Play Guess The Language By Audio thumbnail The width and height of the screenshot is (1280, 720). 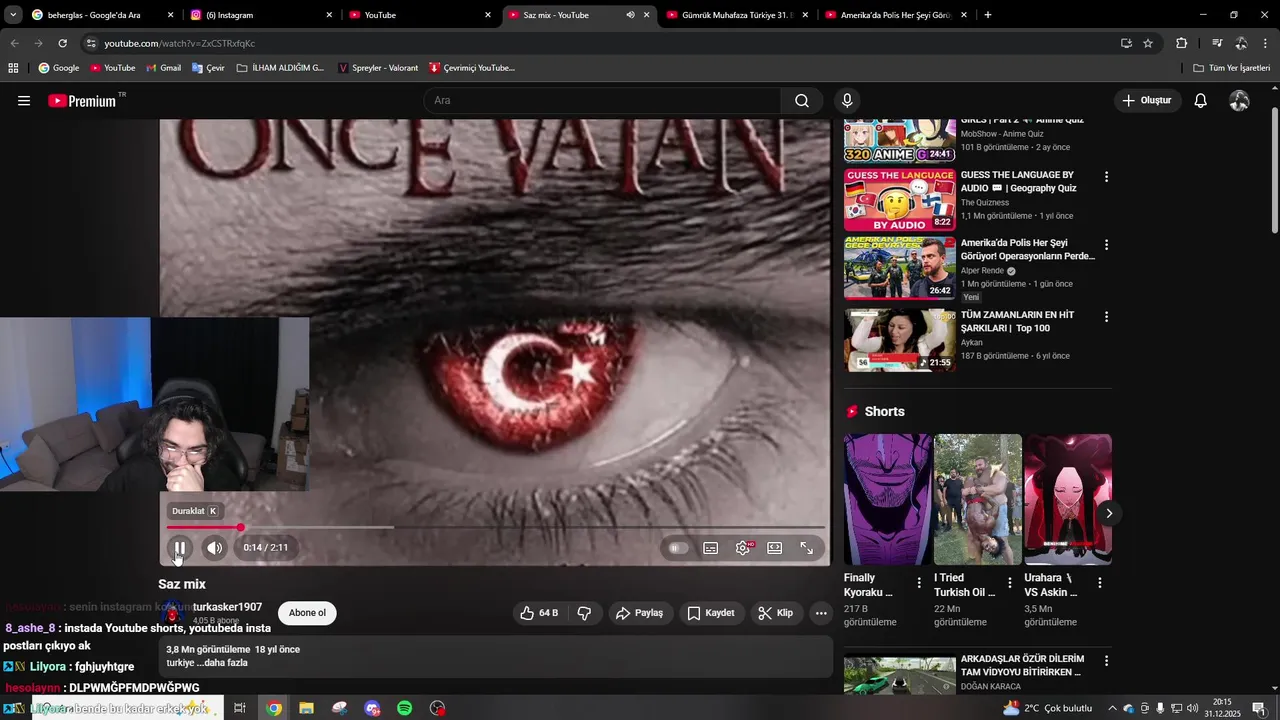tap(900, 200)
